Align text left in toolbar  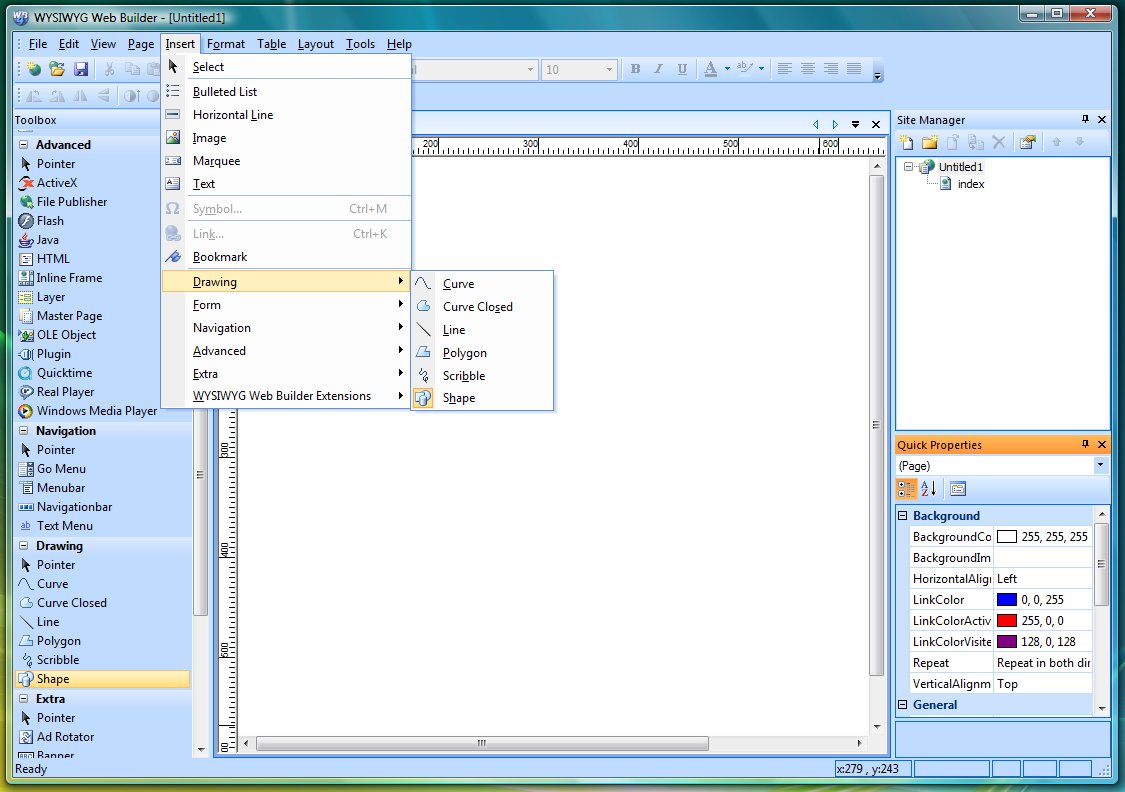pyautogui.click(x=785, y=69)
